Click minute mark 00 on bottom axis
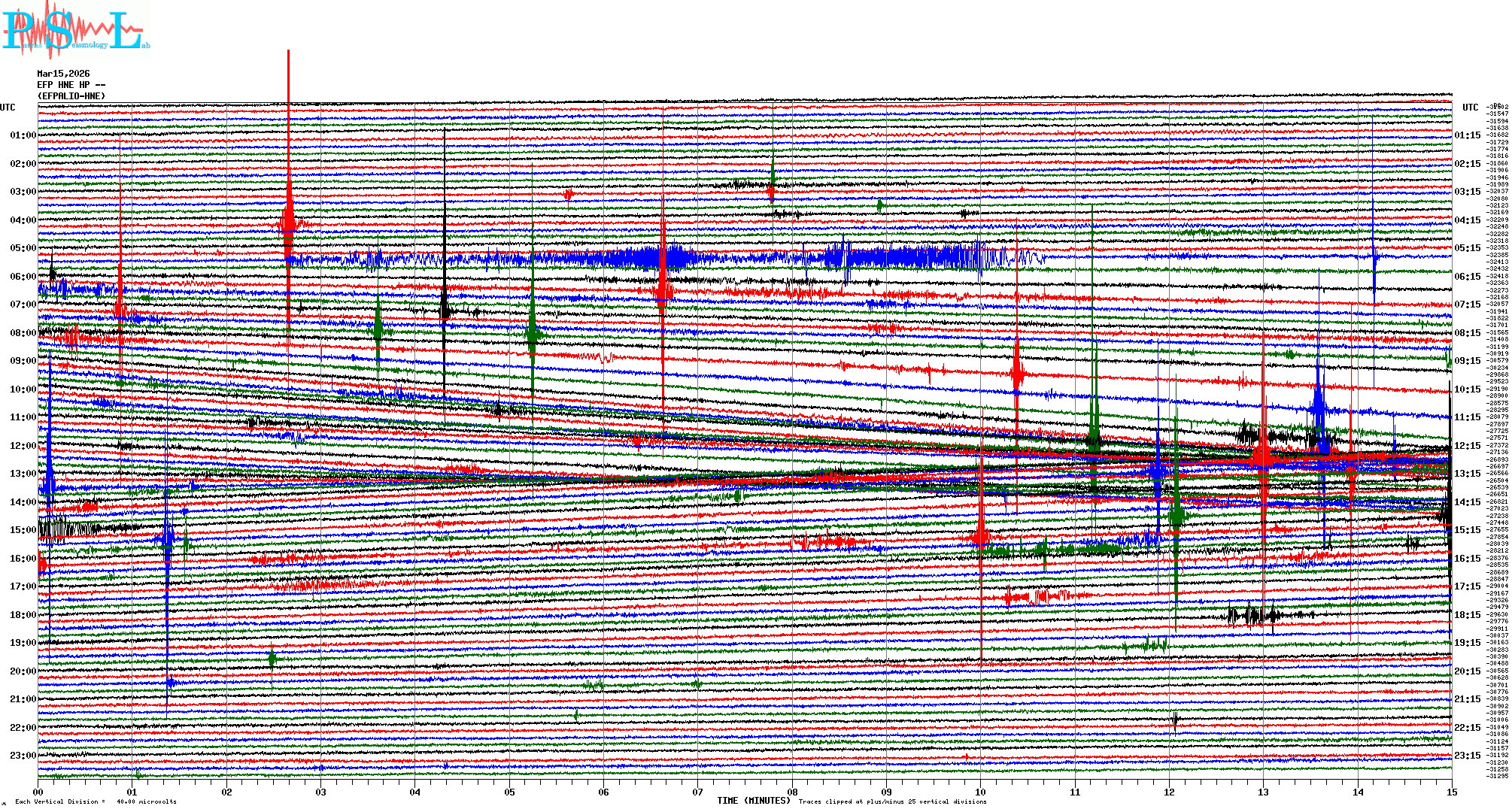The width and height of the screenshot is (1512, 812). (x=38, y=792)
